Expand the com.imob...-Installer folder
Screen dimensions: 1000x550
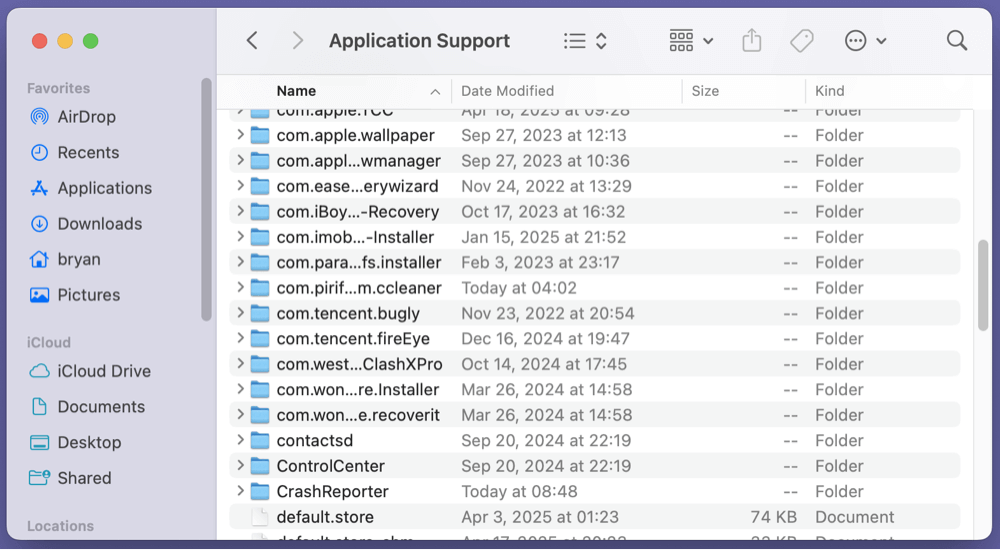(240, 237)
